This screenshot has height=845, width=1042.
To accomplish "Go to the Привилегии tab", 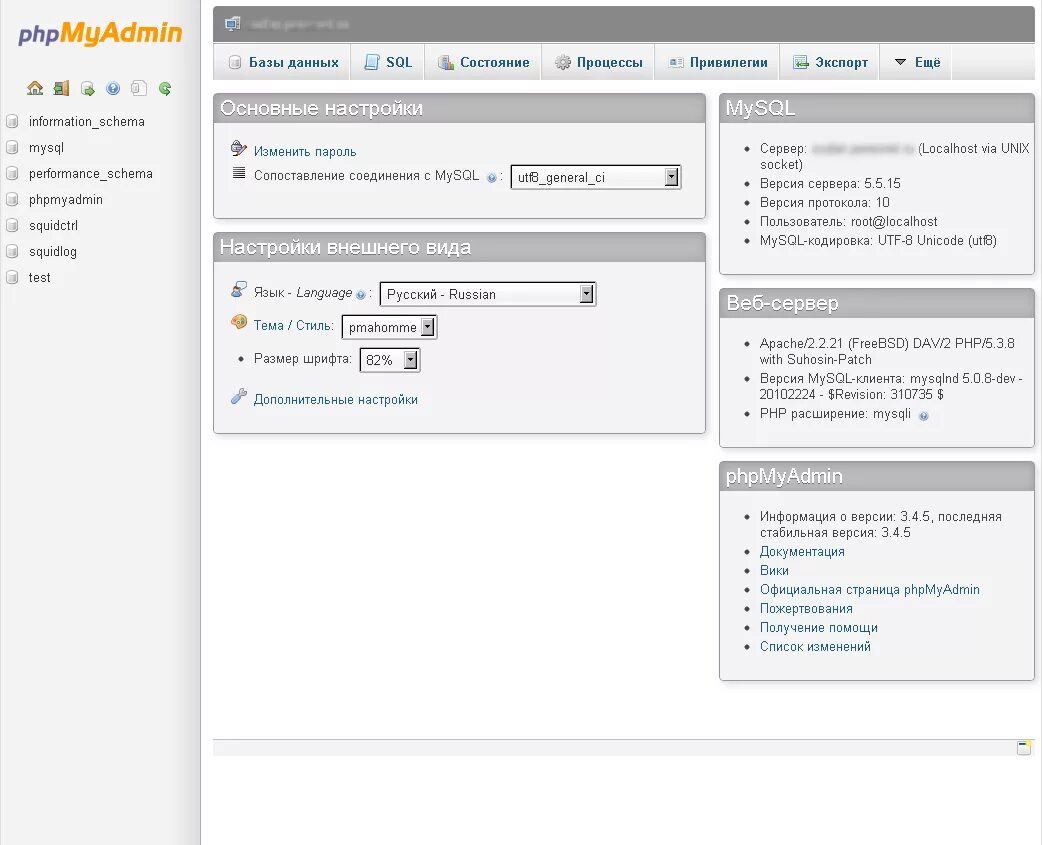I will tap(717, 62).
